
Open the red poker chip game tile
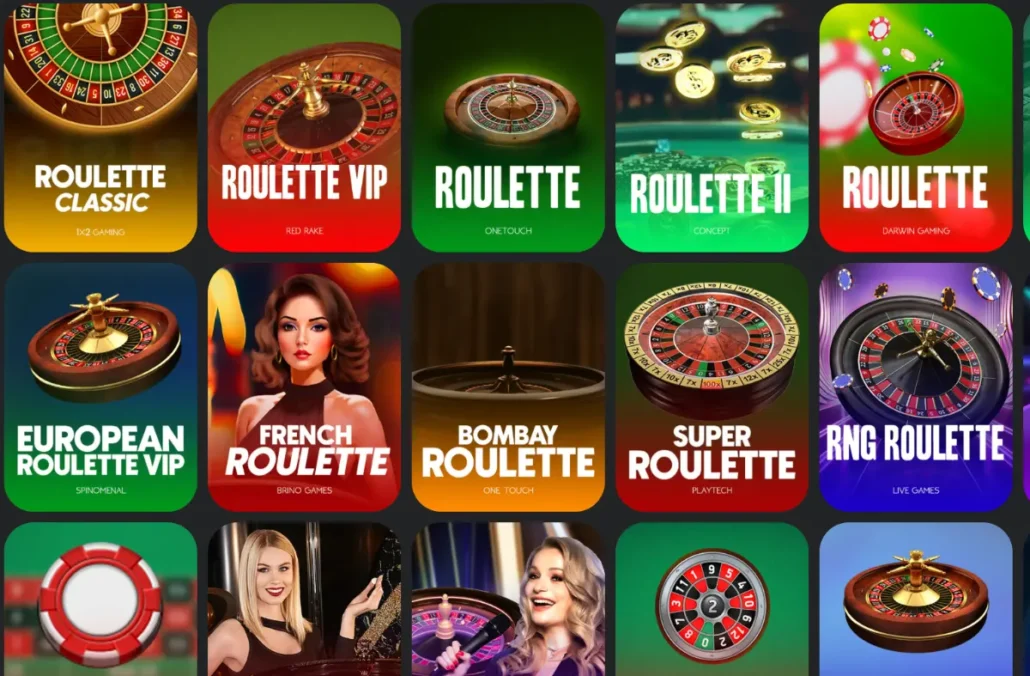coord(101,599)
